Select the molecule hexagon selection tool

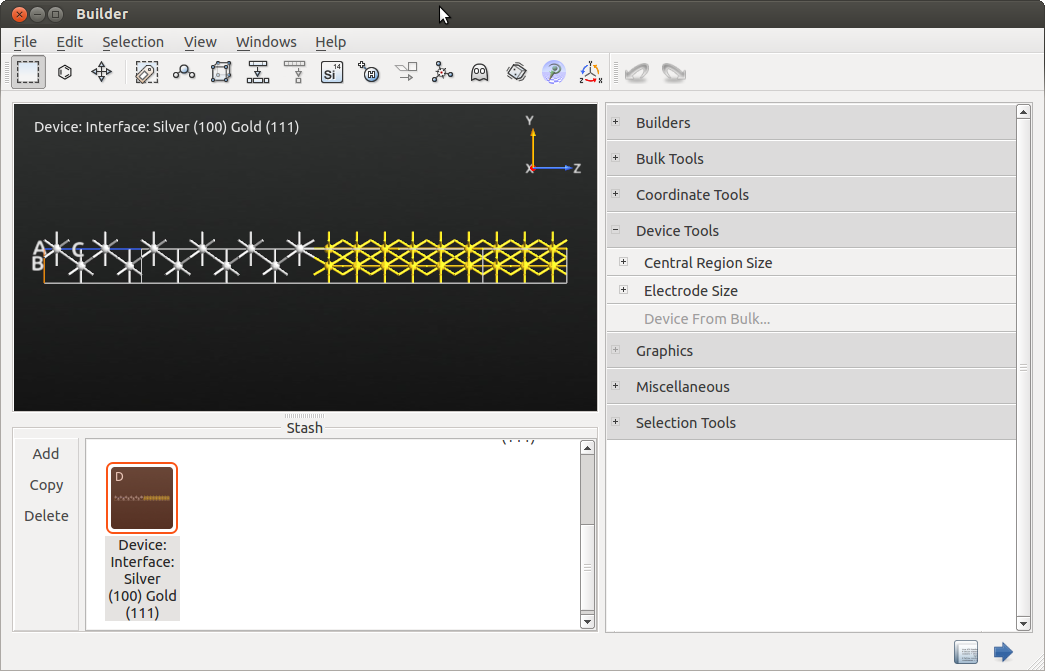point(65,72)
